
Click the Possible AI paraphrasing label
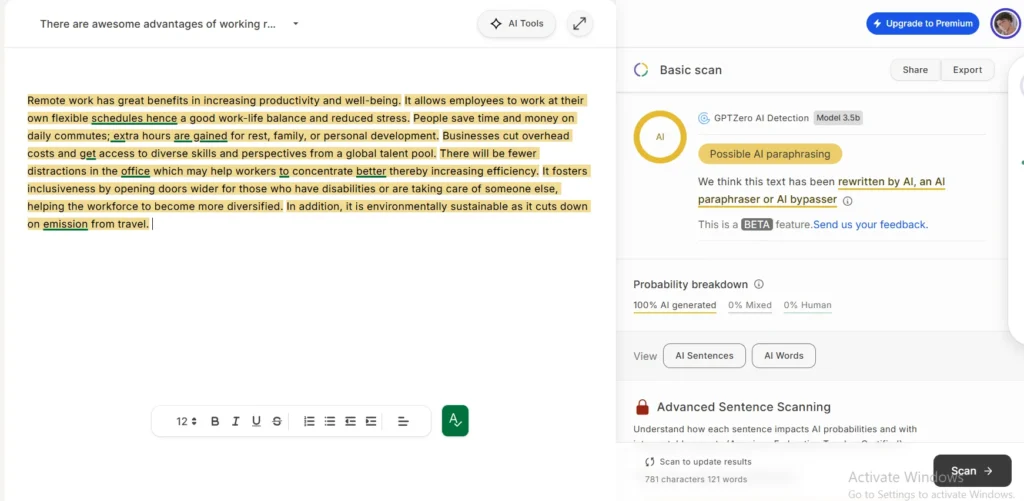770,154
